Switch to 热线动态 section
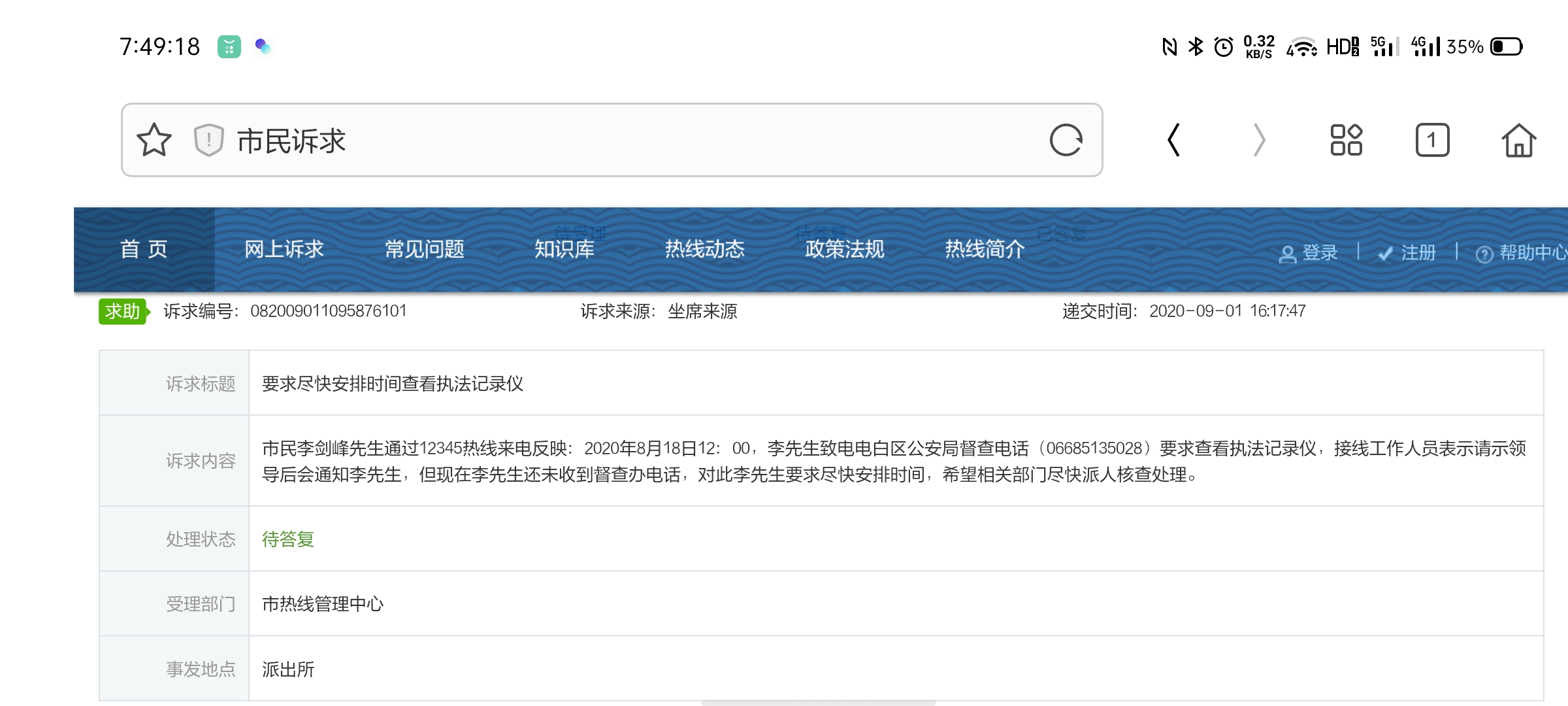The image size is (1568, 706). (x=704, y=249)
